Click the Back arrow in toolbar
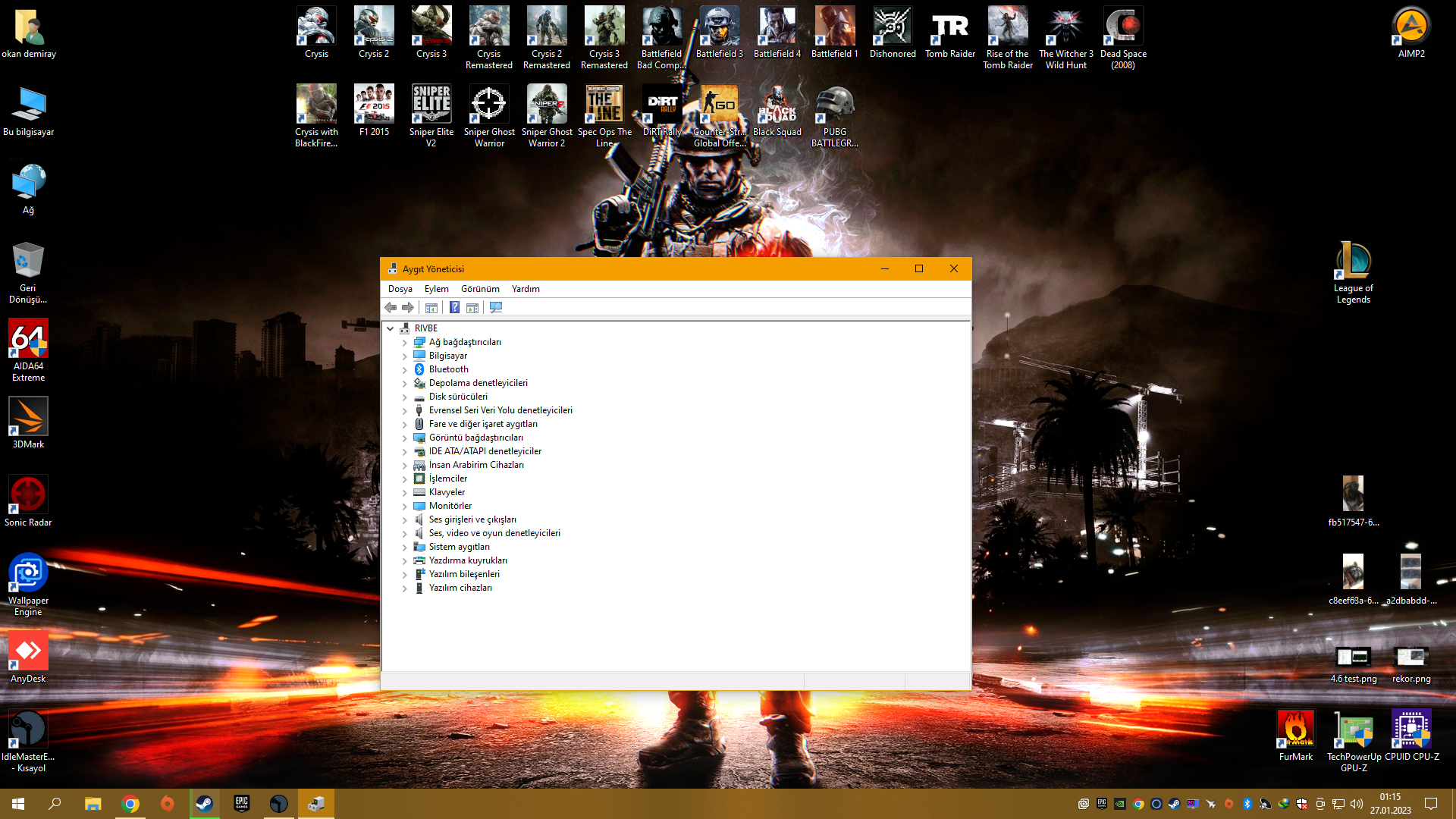This screenshot has height=819, width=1456. click(x=391, y=307)
